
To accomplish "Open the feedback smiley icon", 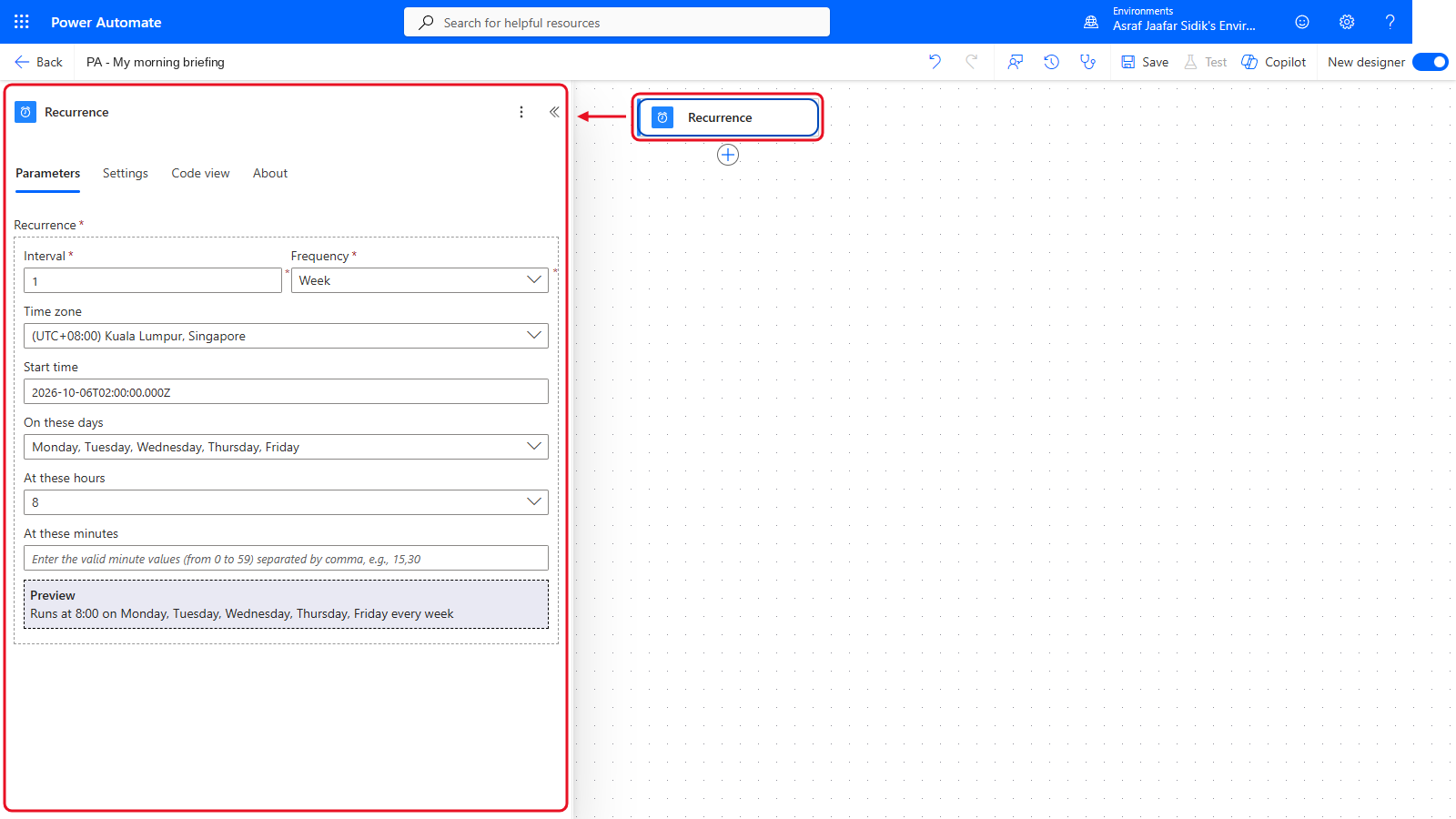I will [x=1302, y=22].
